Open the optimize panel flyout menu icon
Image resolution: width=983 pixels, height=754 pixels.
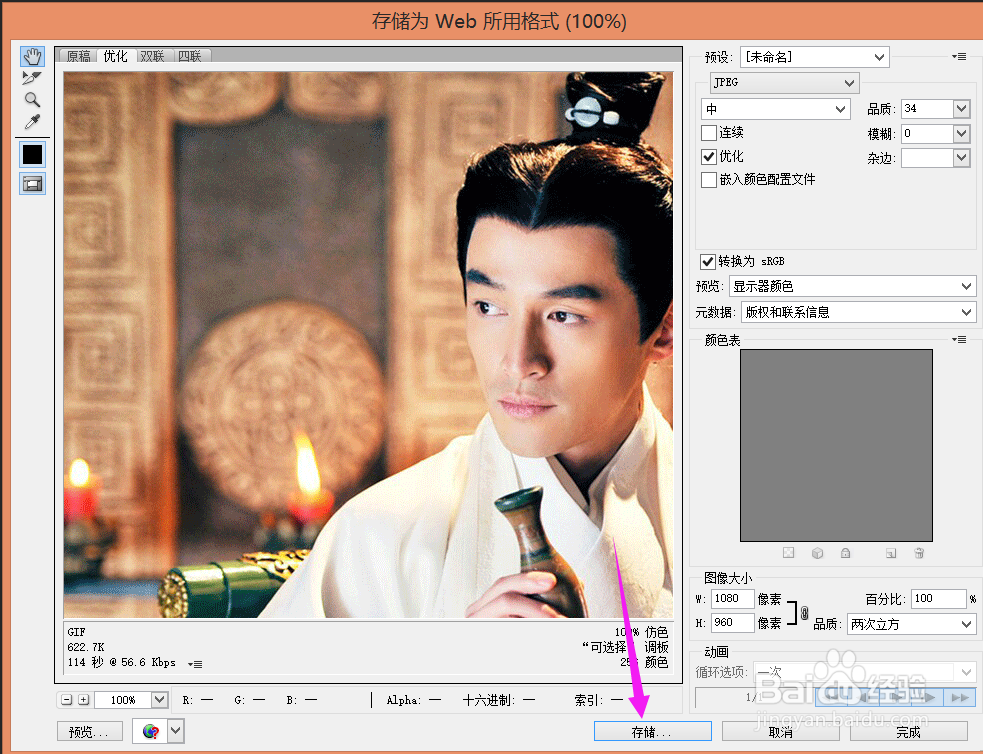(959, 56)
